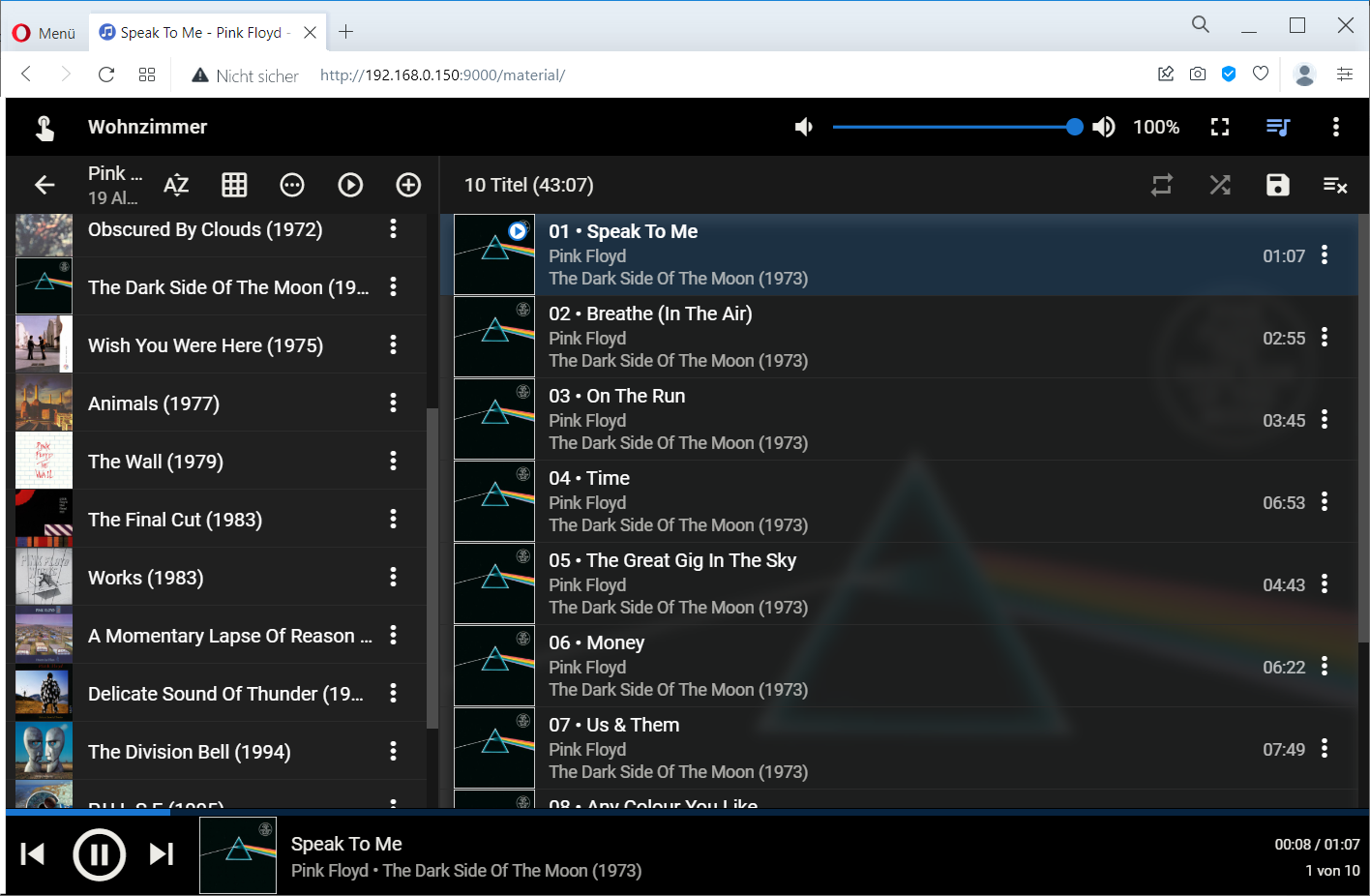
Task: Select queue track 03 On The Run
Action: [900, 419]
